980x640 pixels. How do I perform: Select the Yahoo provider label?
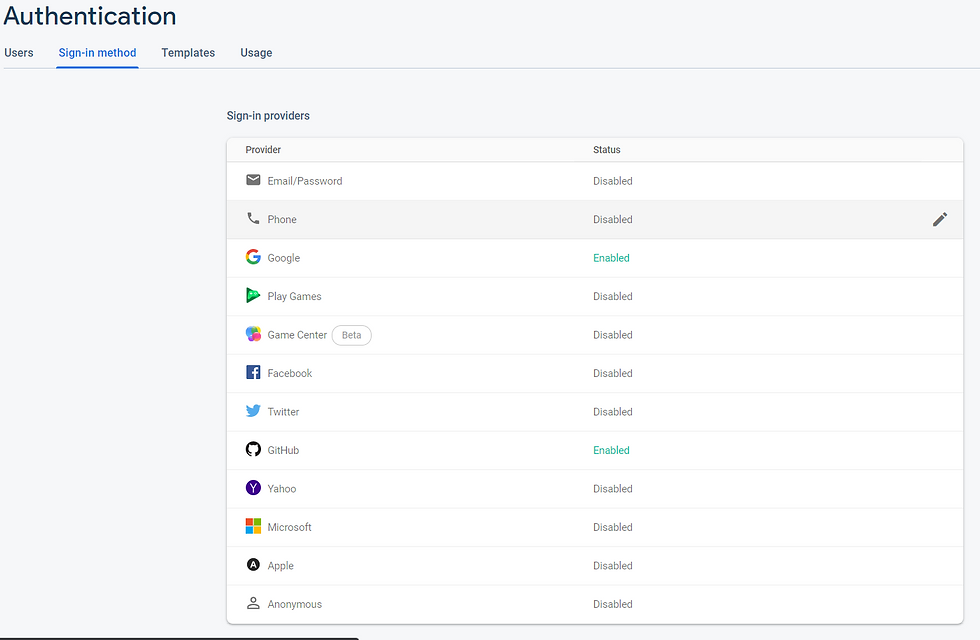[x=282, y=489]
